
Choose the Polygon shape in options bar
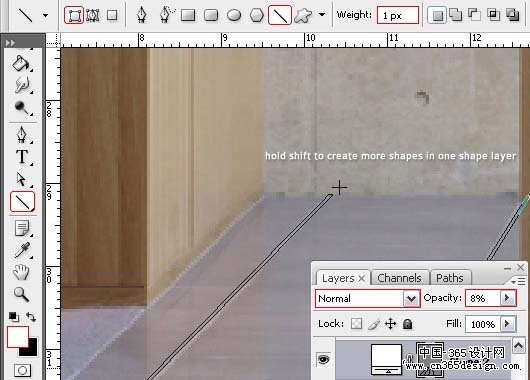tap(257, 15)
